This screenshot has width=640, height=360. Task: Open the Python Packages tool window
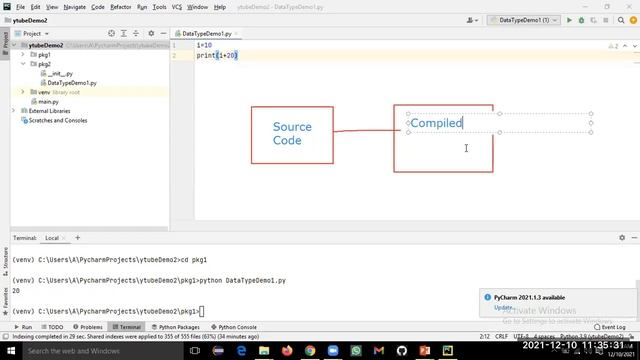tap(176, 327)
